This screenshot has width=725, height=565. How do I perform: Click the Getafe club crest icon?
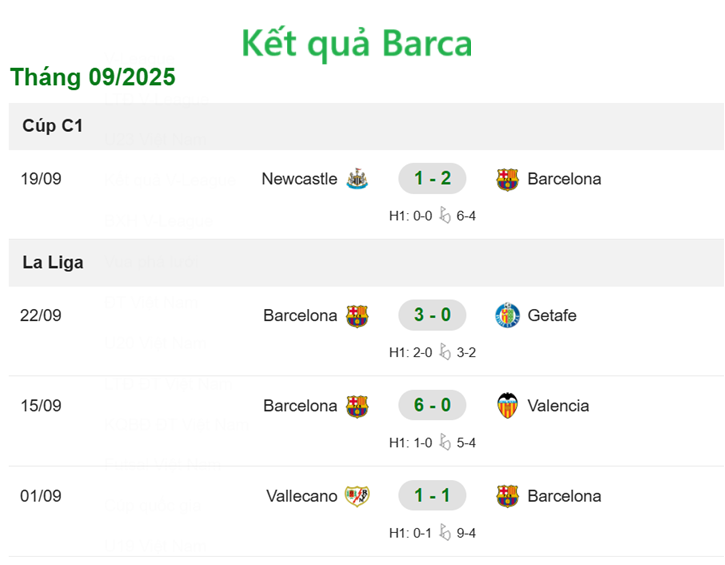(x=508, y=316)
